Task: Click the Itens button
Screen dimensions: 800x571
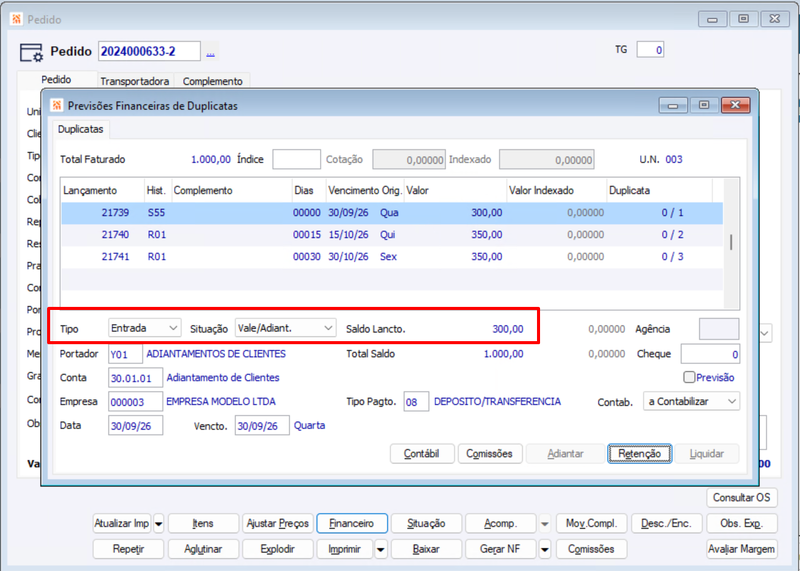Action: pyautogui.click(x=203, y=524)
